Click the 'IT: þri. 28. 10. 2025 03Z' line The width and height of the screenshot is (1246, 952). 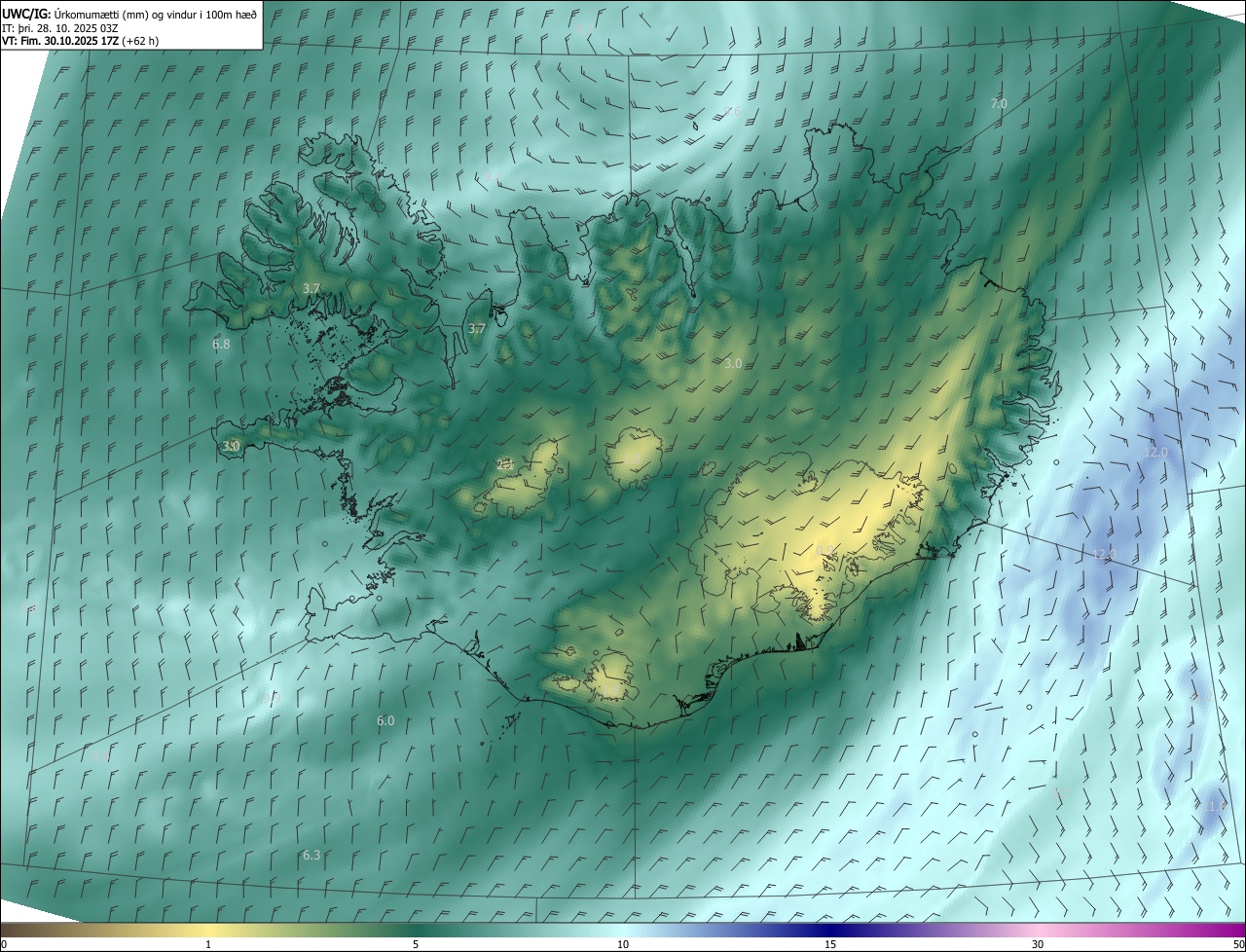[x=59, y=27]
